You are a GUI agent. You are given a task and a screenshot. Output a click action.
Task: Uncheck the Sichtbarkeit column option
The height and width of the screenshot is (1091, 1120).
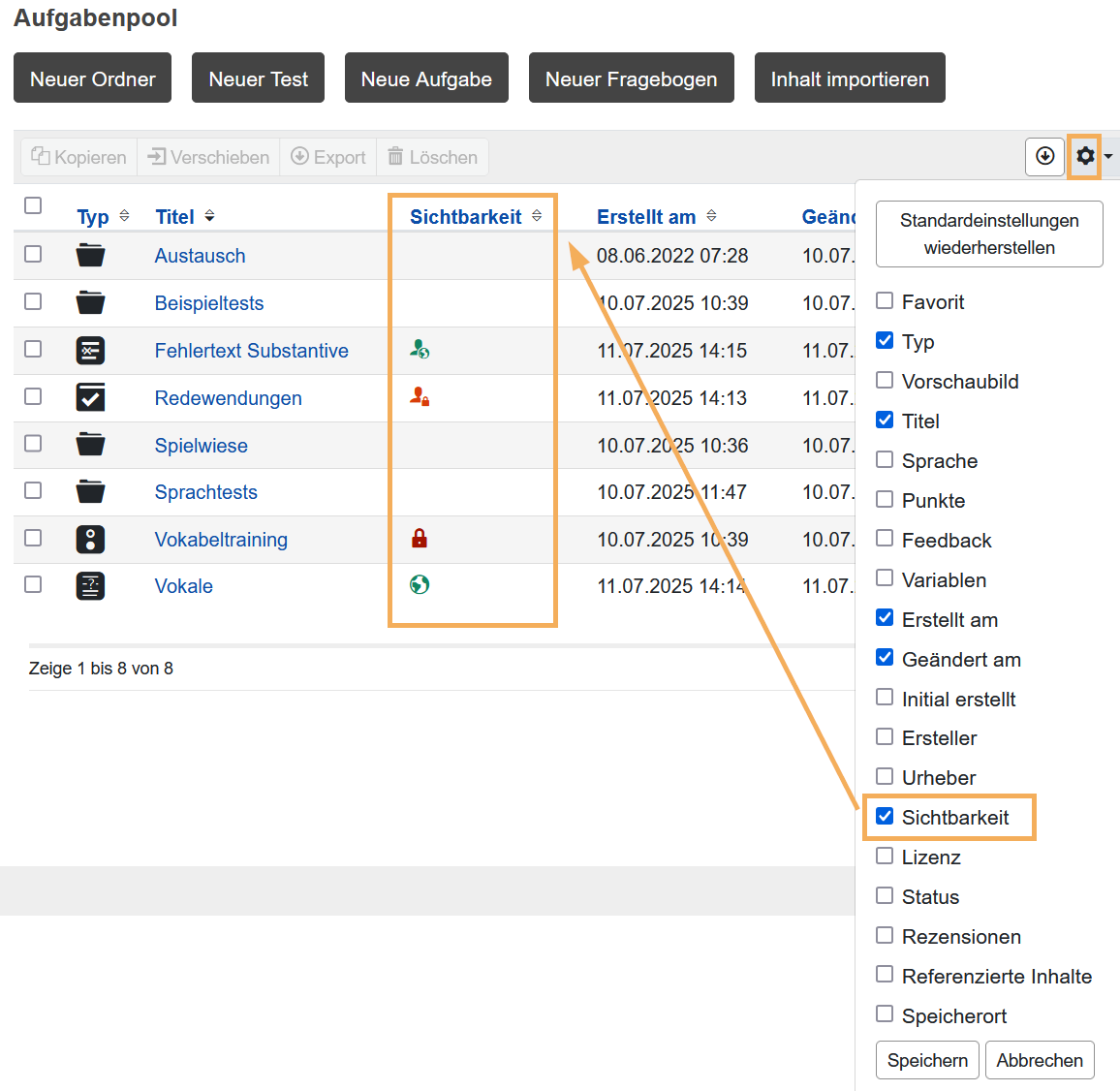click(885, 817)
